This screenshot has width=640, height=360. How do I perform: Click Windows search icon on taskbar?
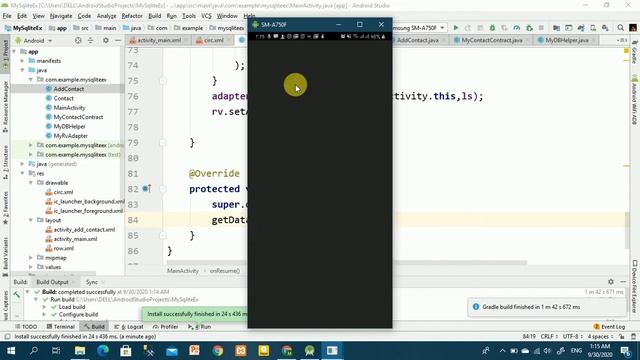coord(34,351)
